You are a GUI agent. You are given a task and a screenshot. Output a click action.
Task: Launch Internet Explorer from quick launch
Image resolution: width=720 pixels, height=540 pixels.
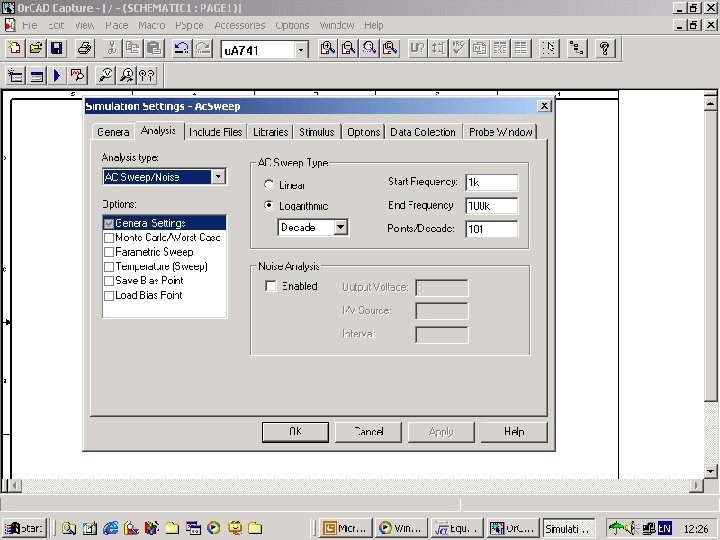click(111, 528)
